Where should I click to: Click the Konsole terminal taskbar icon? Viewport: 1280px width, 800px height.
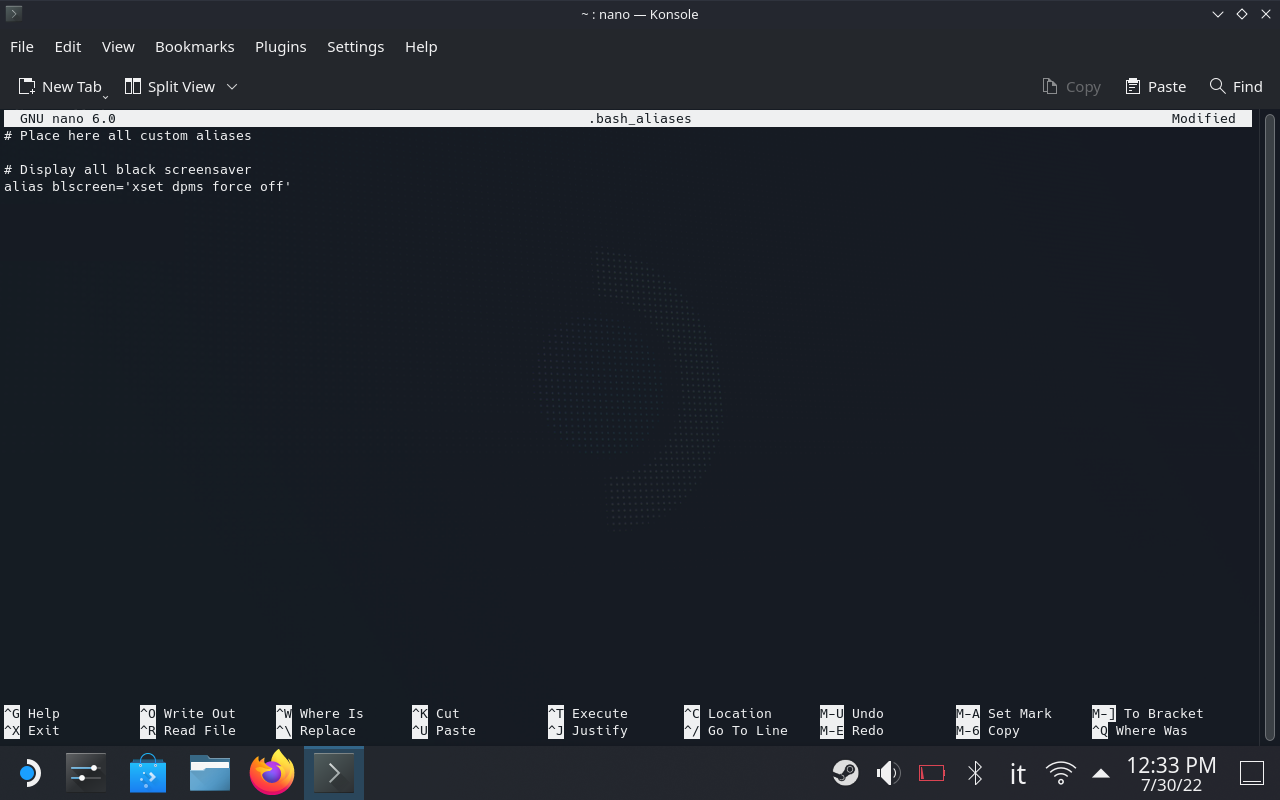(334, 773)
